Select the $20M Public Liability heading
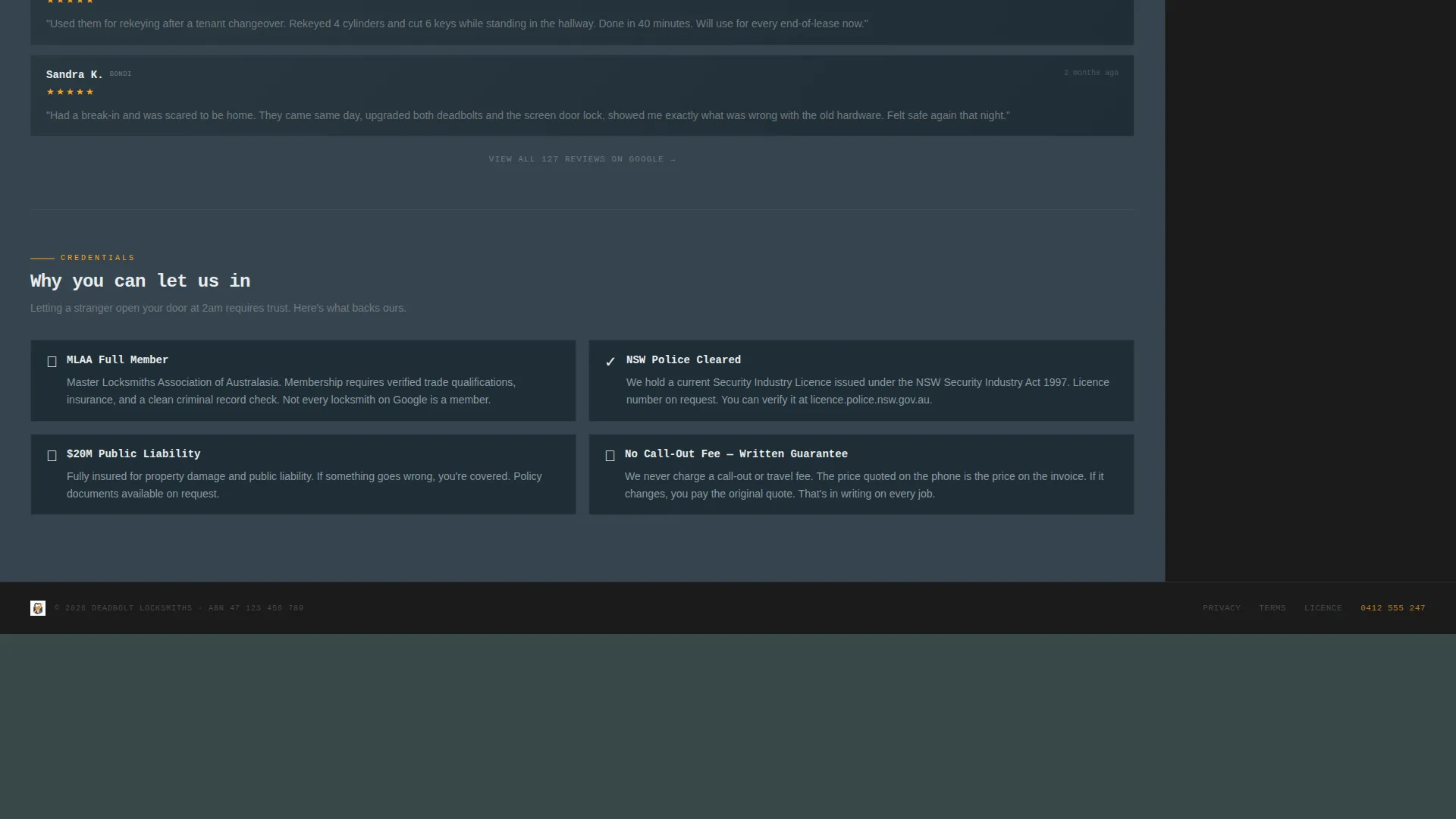This screenshot has width=1456, height=819. coord(133,453)
